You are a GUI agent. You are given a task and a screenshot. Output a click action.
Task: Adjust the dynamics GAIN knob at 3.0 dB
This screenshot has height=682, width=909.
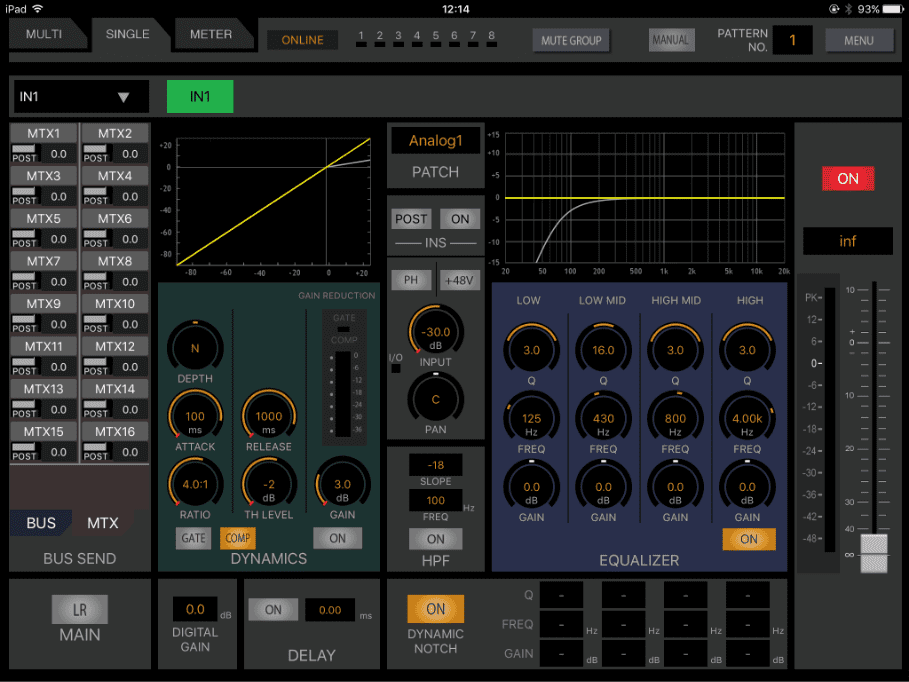[x=342, y=484]
